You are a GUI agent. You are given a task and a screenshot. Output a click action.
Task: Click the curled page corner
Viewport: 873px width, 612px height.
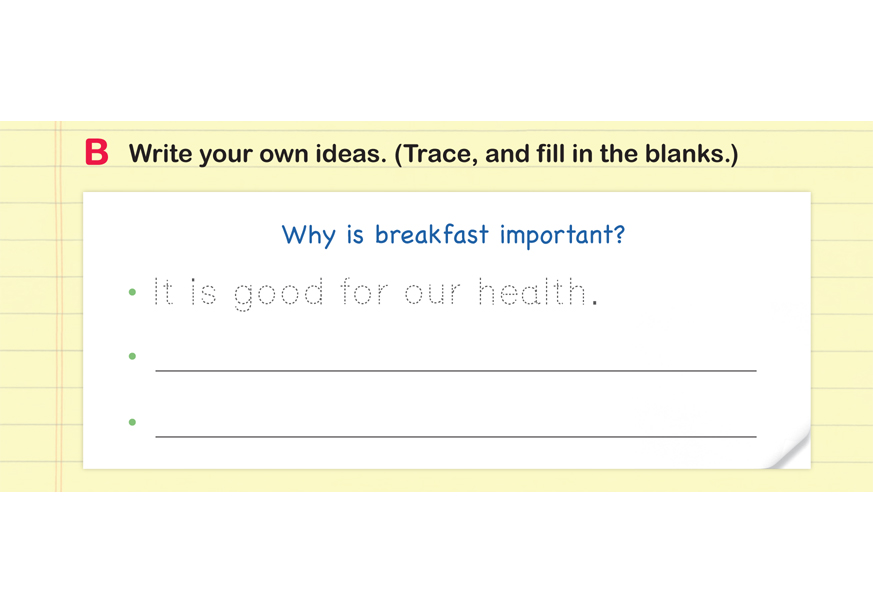pos(791,449)
